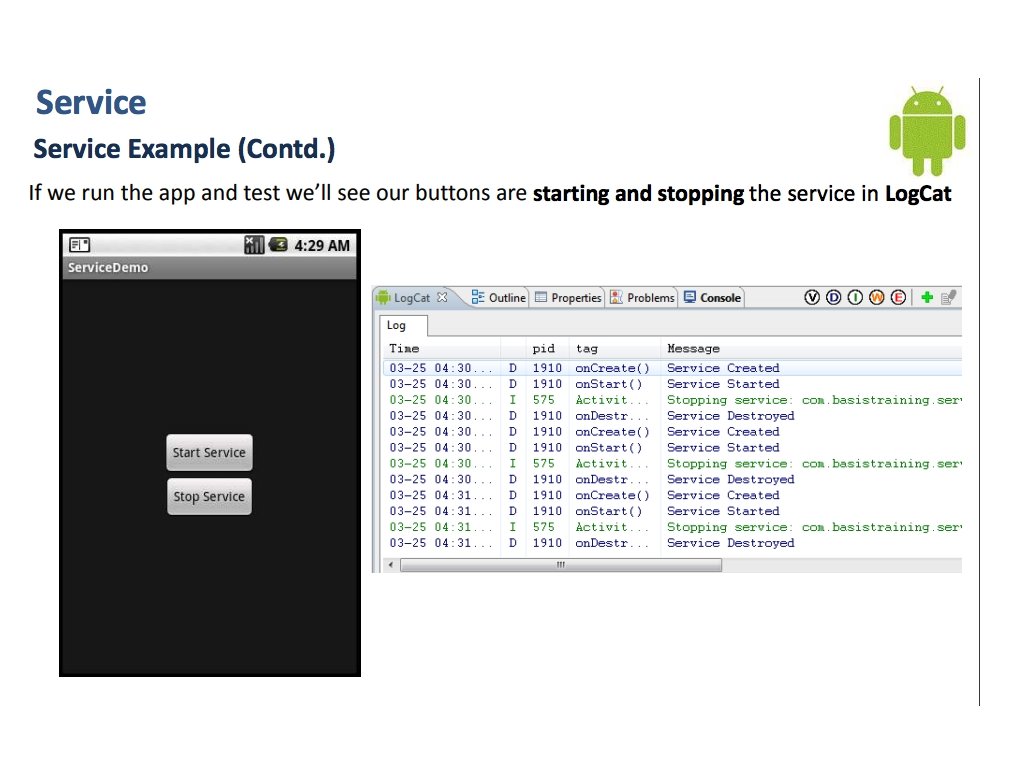Tap the Stop Service button
This screenshot has height=768, width=1024.
pyautogui.click(x=209, y=496)
